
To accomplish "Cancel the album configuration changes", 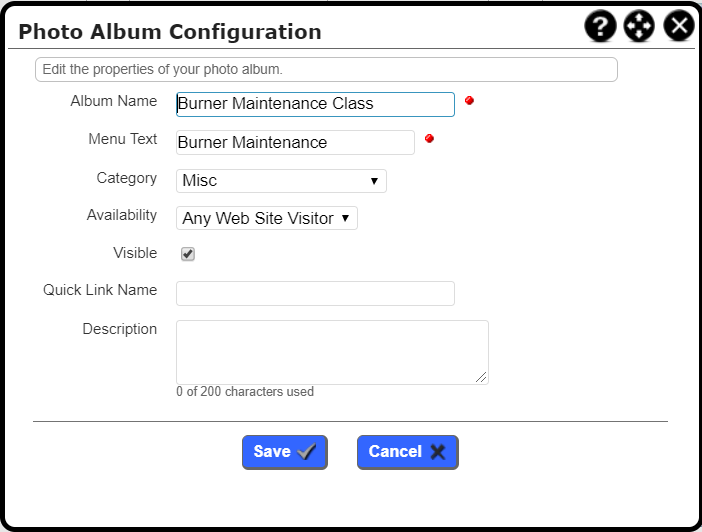I will tap(408, 452).
